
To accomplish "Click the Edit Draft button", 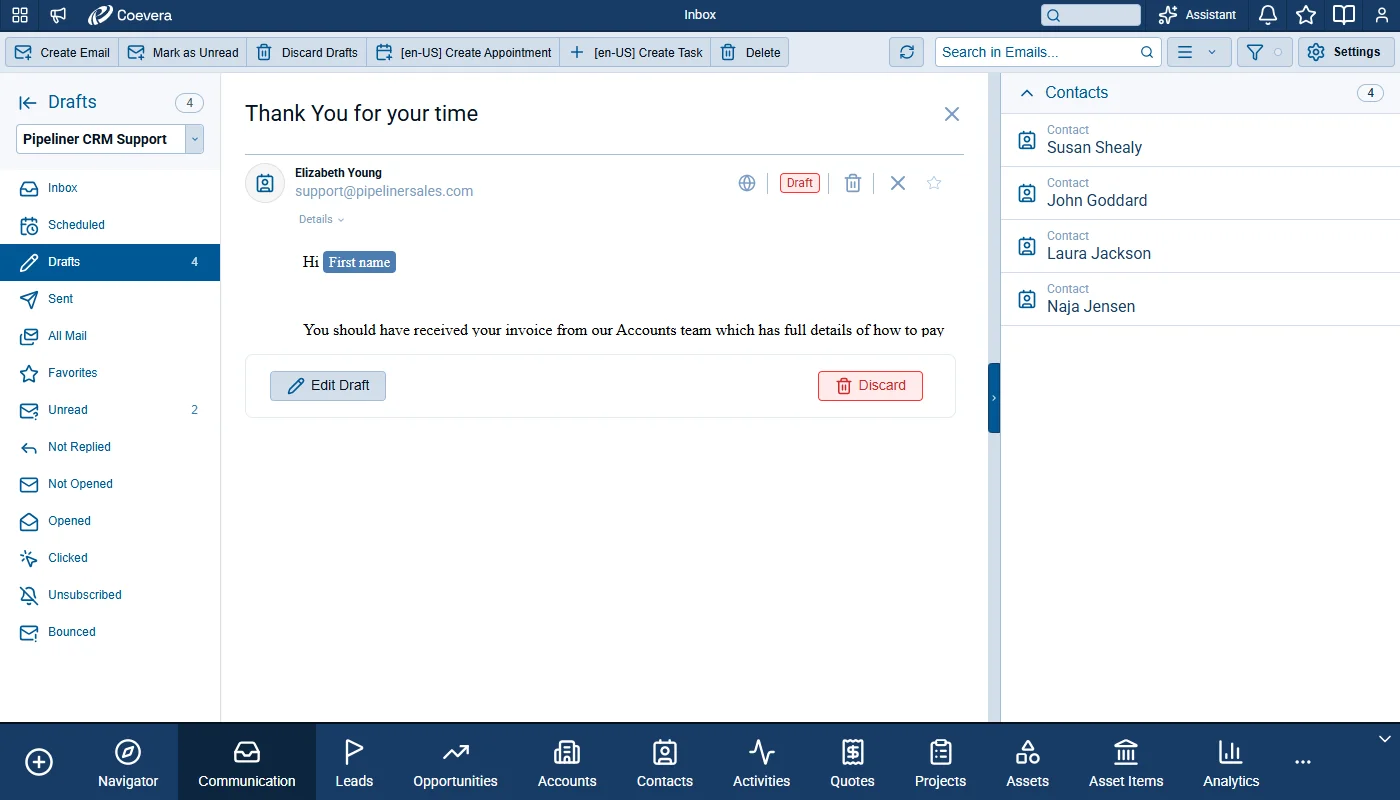I will click(328, 386).
